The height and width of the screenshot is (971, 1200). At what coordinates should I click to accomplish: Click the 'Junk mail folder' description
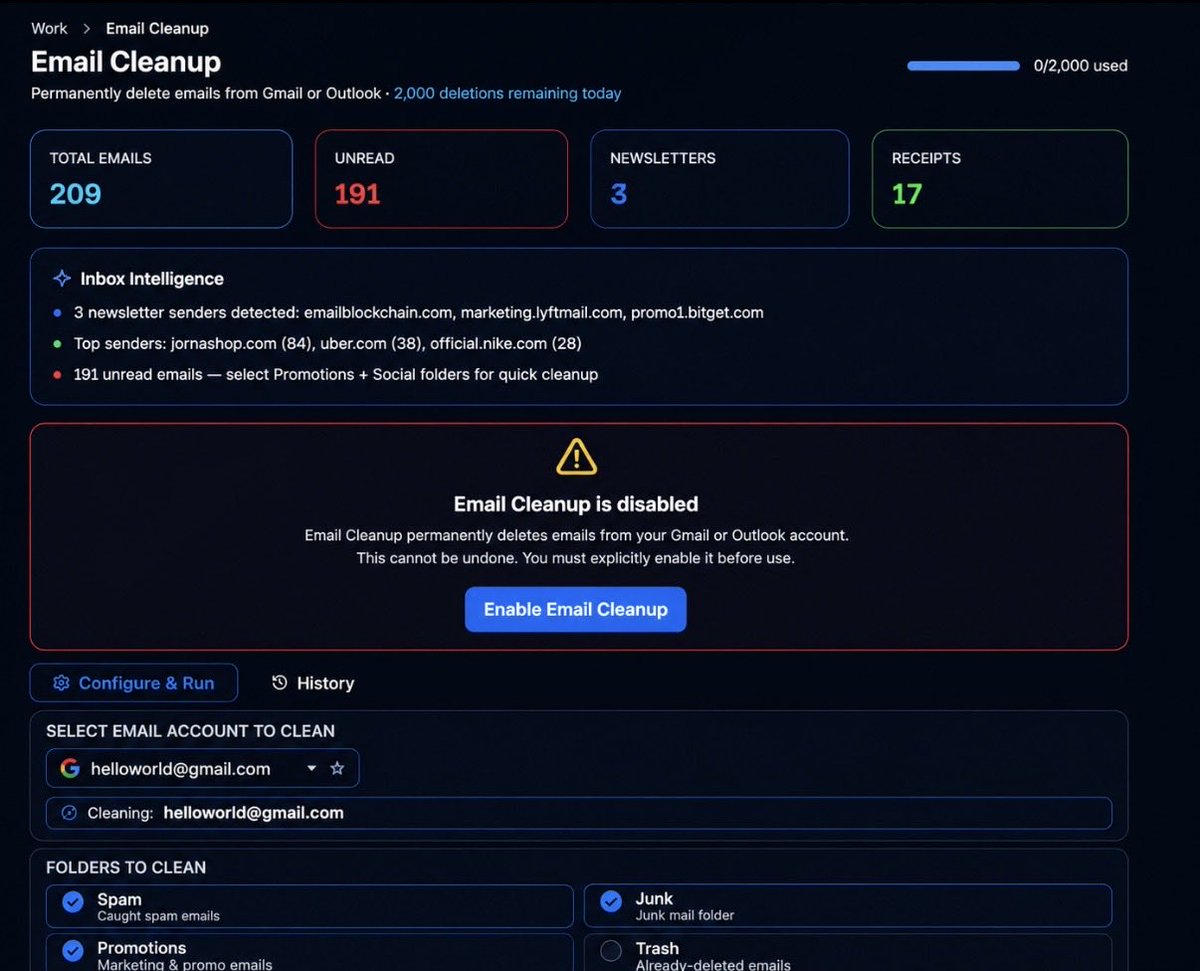[685, 915]
